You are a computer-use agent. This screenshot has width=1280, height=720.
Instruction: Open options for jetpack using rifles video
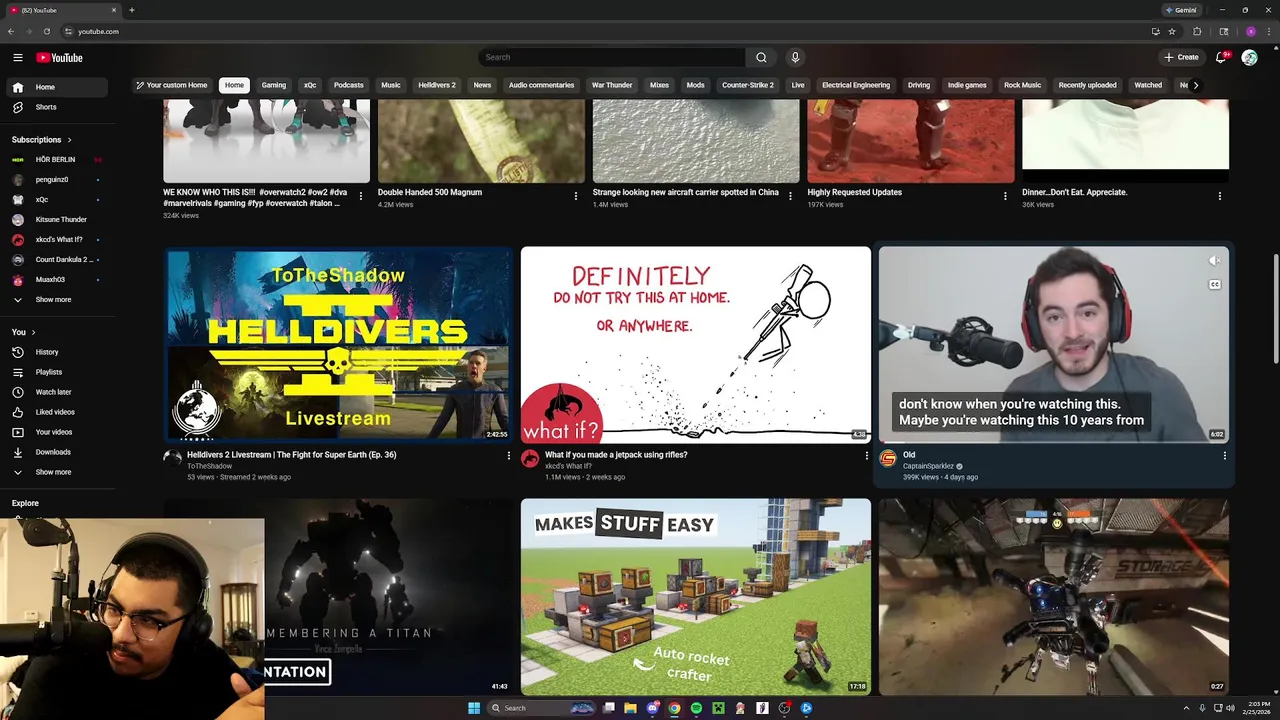pyautogui.click(x=867, y=456)
